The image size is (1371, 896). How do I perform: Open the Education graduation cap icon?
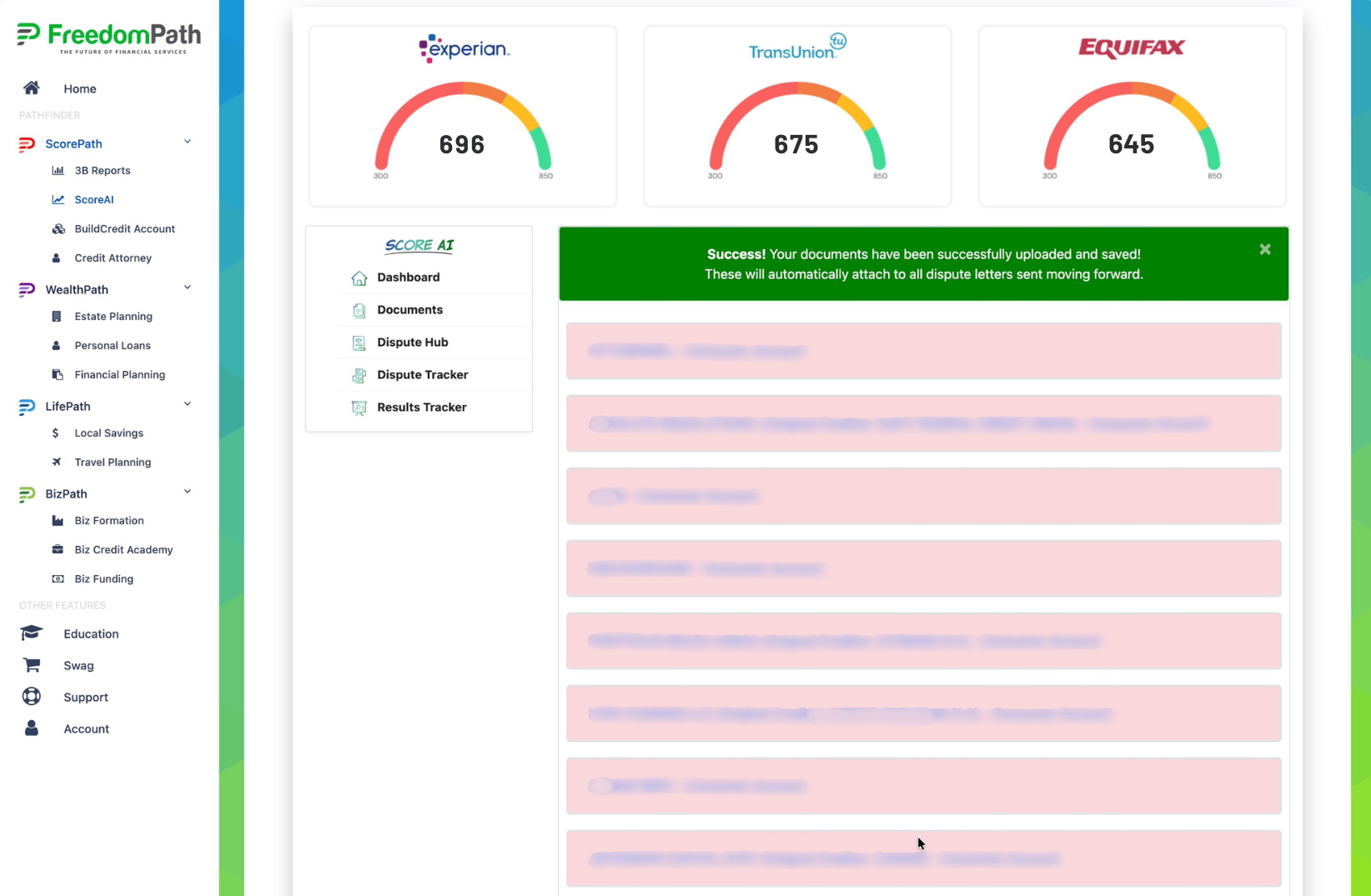click(x=32, y=633)
